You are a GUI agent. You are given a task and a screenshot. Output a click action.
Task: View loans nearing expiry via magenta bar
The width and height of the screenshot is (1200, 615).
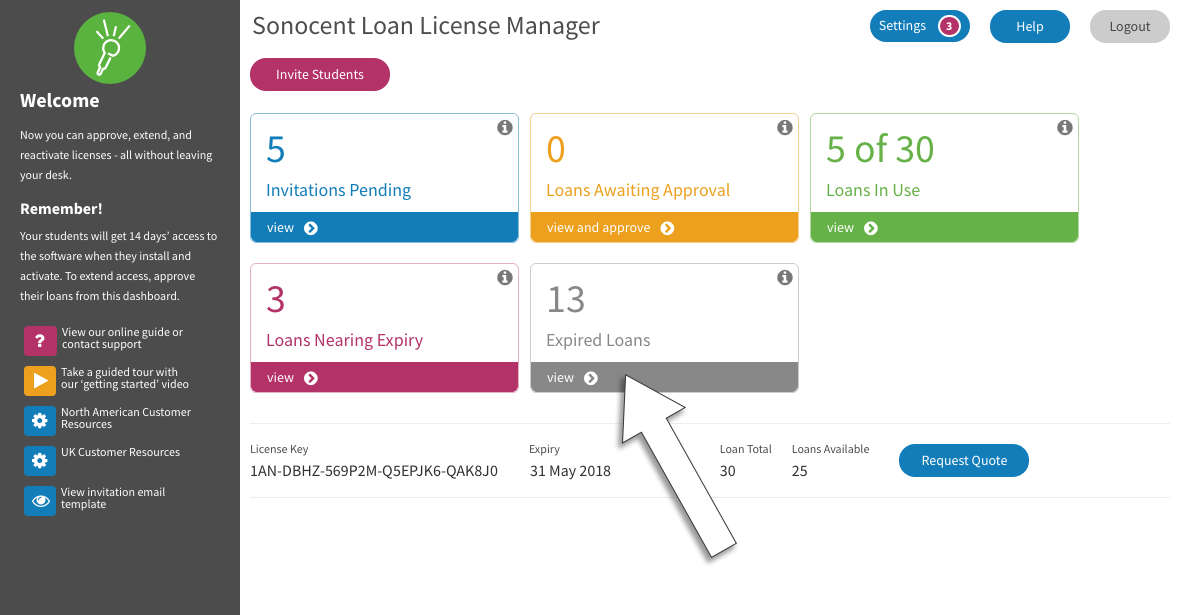(x=384, y=378)
